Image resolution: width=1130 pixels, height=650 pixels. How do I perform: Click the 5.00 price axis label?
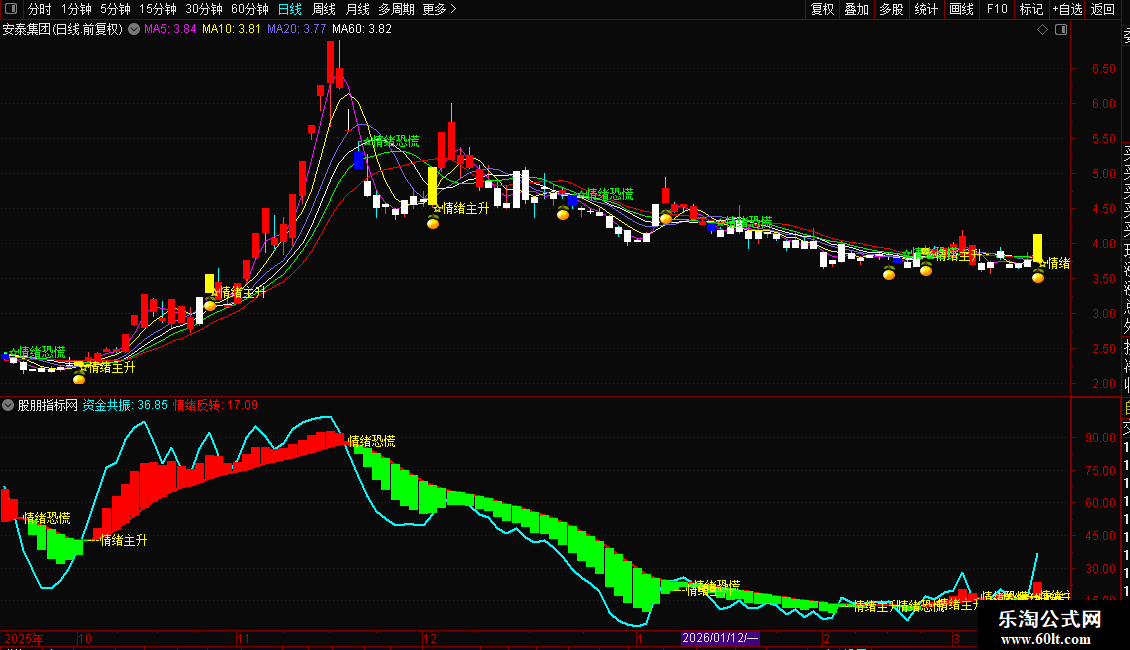click(1104, 174)
